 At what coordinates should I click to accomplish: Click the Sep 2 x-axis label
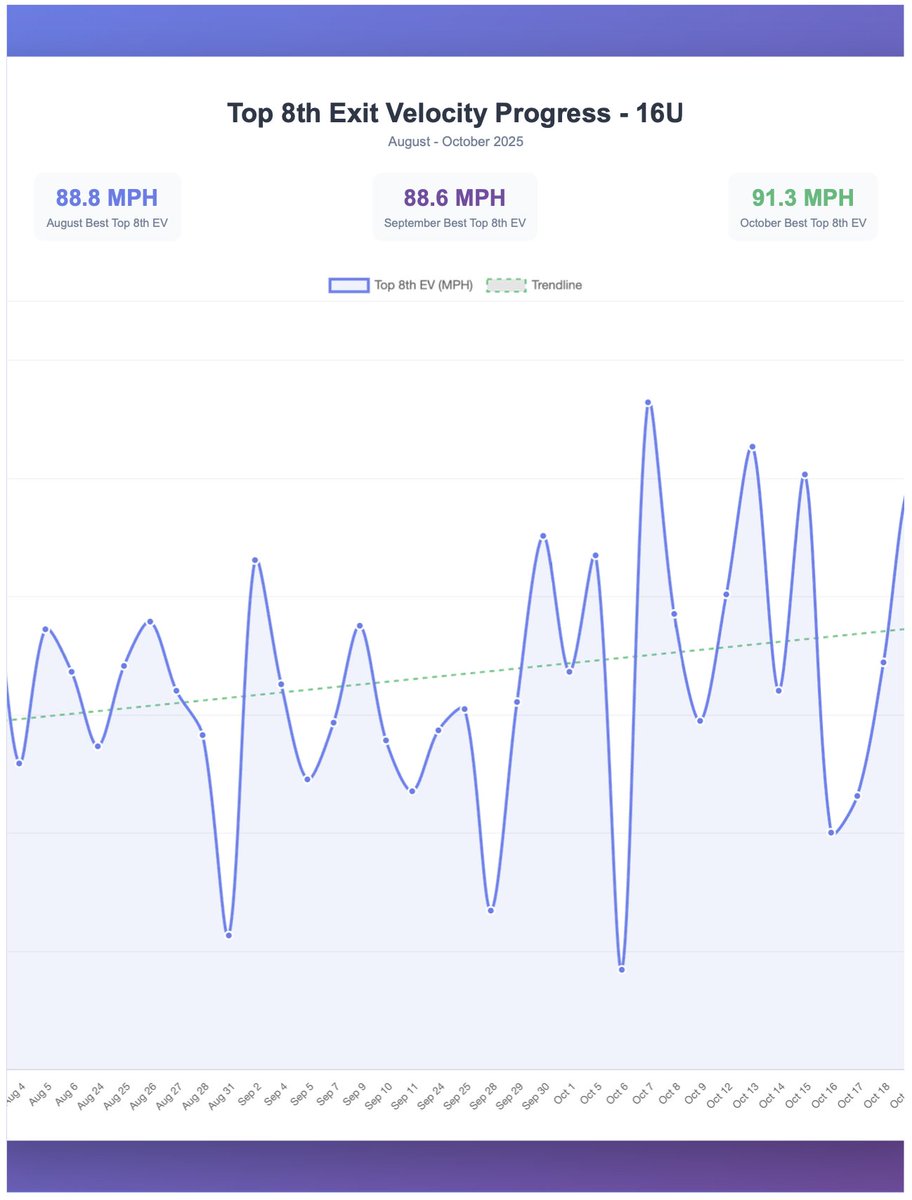(x=250, y=1094)
